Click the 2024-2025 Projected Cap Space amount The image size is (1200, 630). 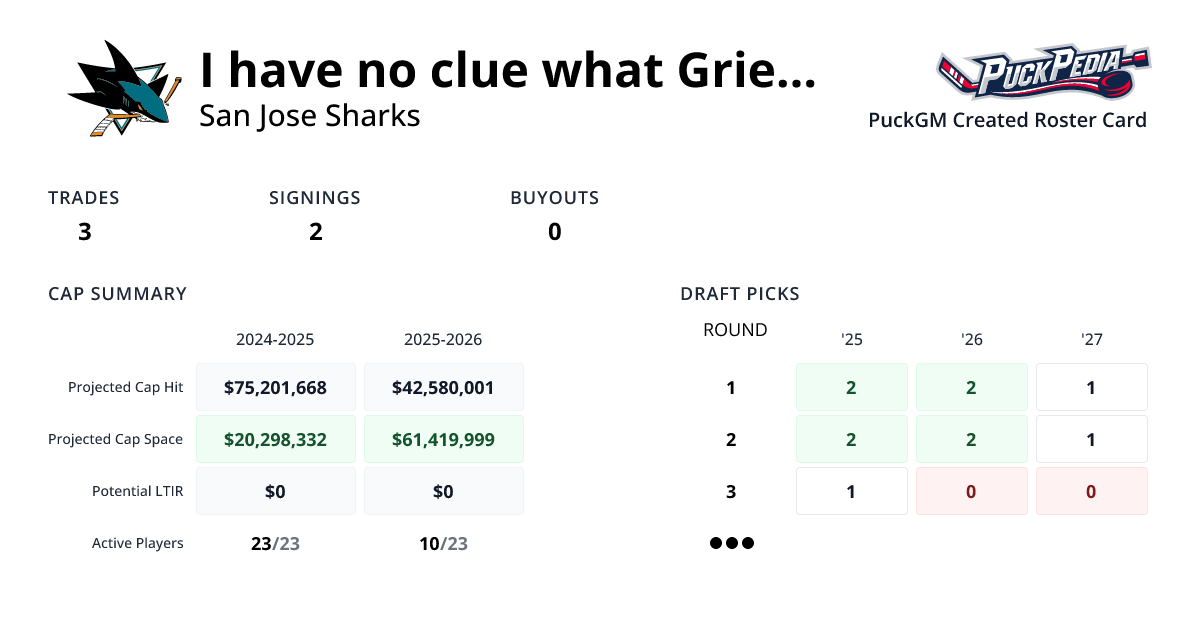point(275,439)
